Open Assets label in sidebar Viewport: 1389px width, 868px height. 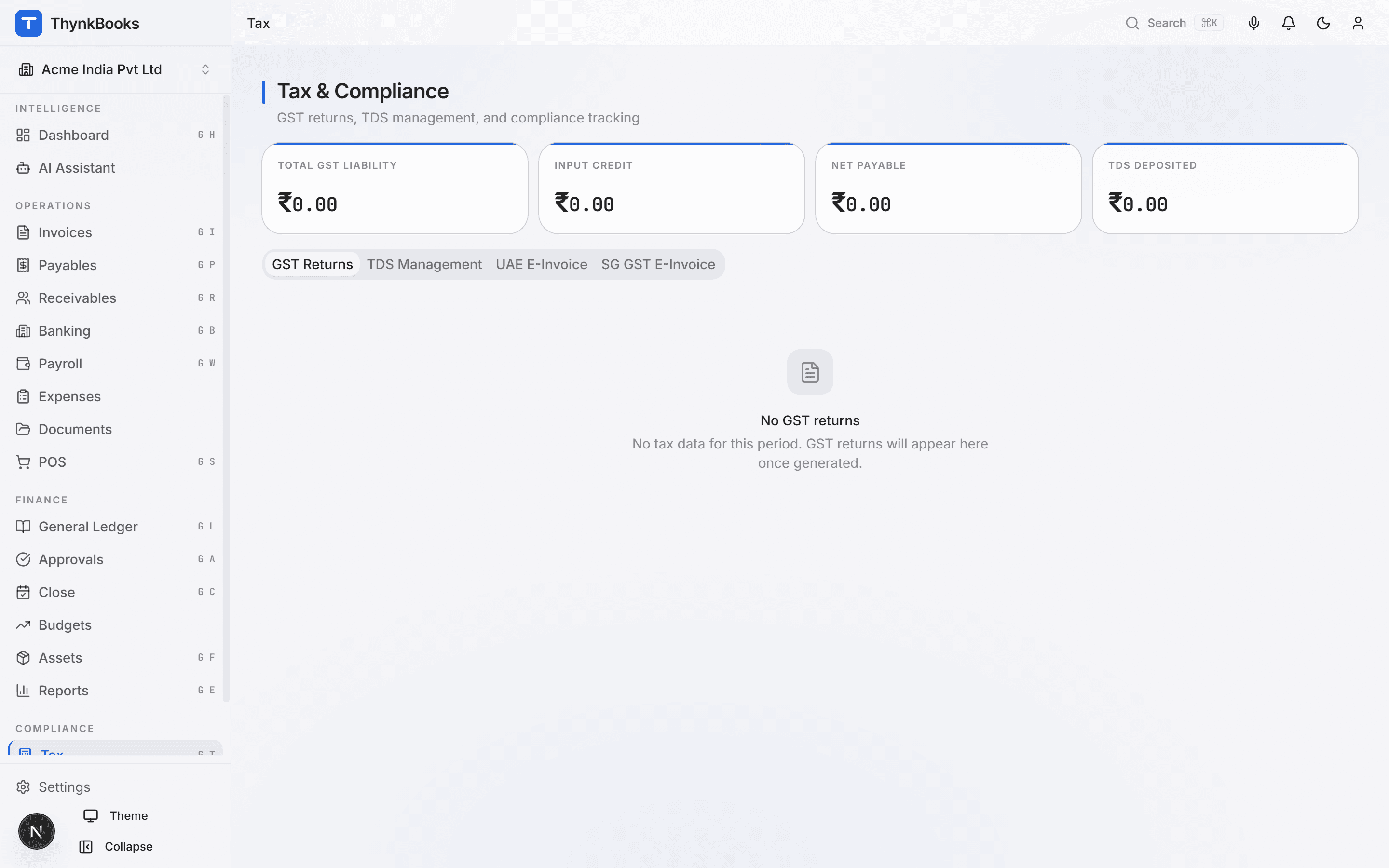[60, 657]
